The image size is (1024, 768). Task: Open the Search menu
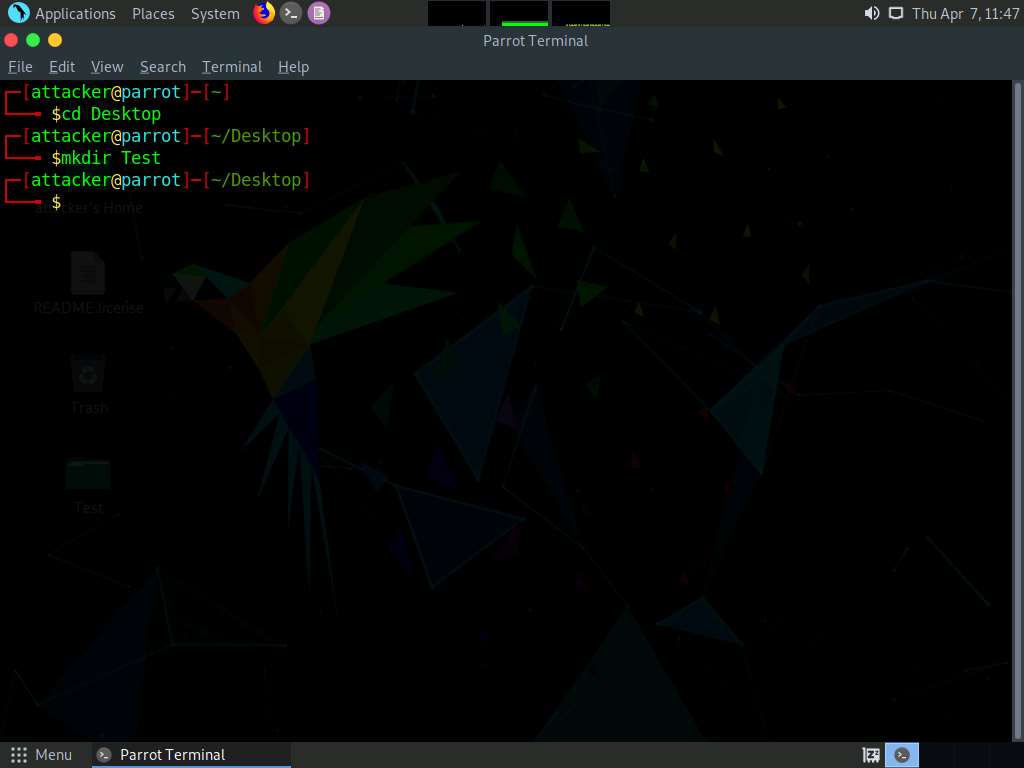[163, 67]
